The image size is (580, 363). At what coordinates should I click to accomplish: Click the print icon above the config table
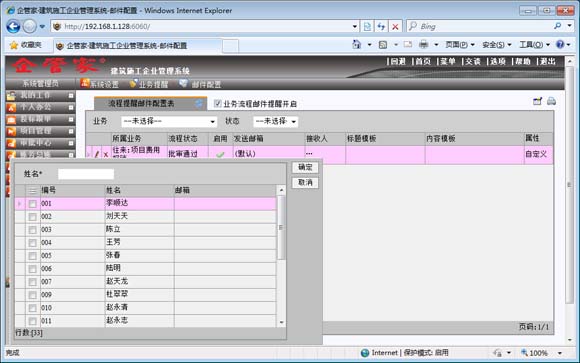[x=551, y=101]
